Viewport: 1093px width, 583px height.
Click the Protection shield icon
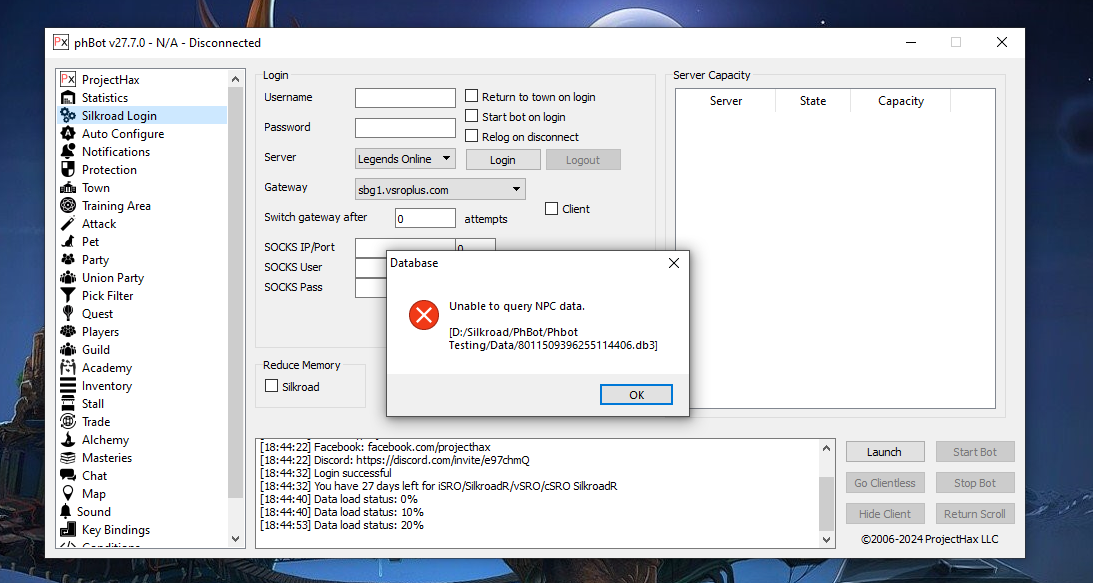coord(68,170)
